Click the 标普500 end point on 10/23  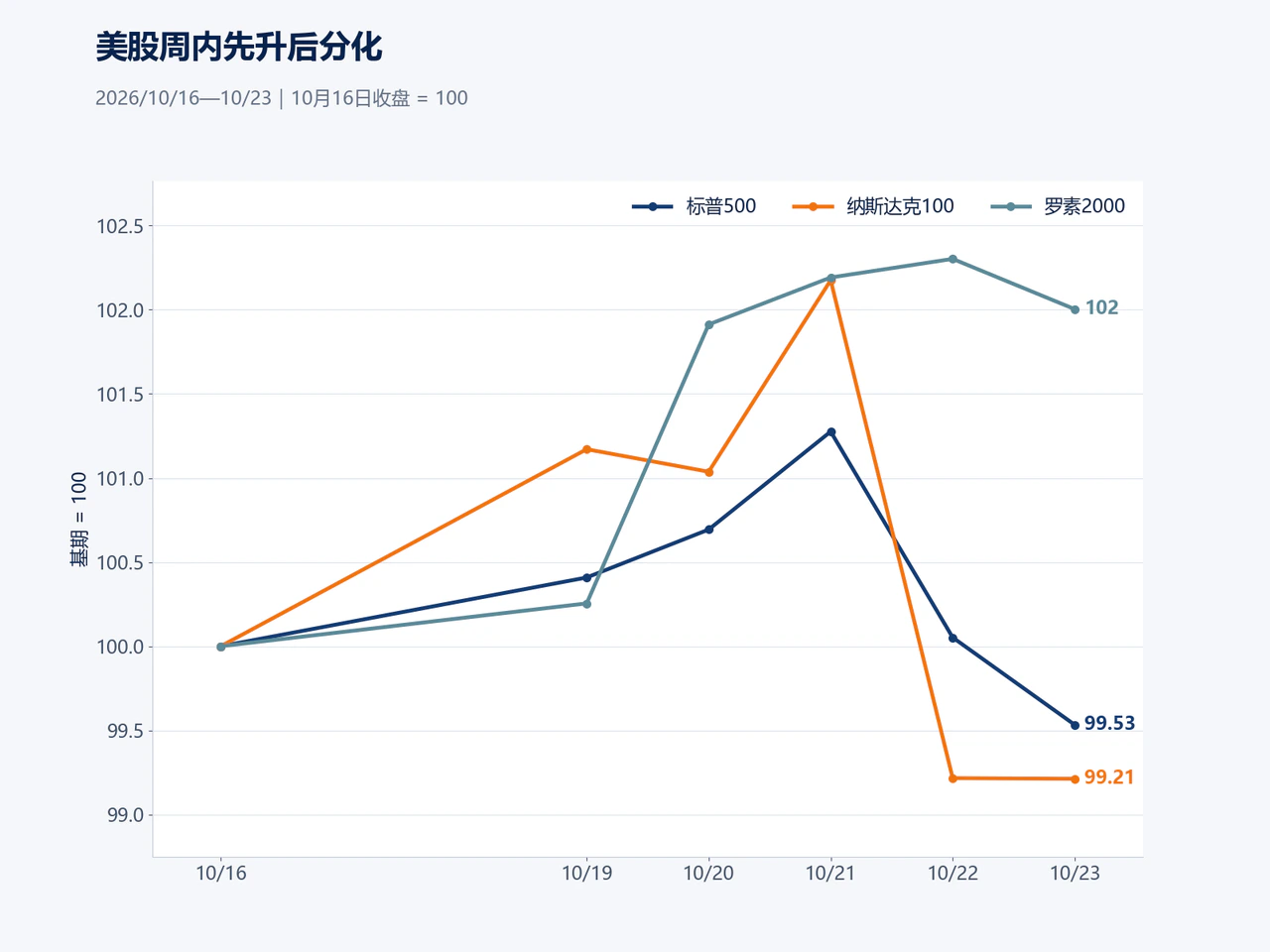1075,725
